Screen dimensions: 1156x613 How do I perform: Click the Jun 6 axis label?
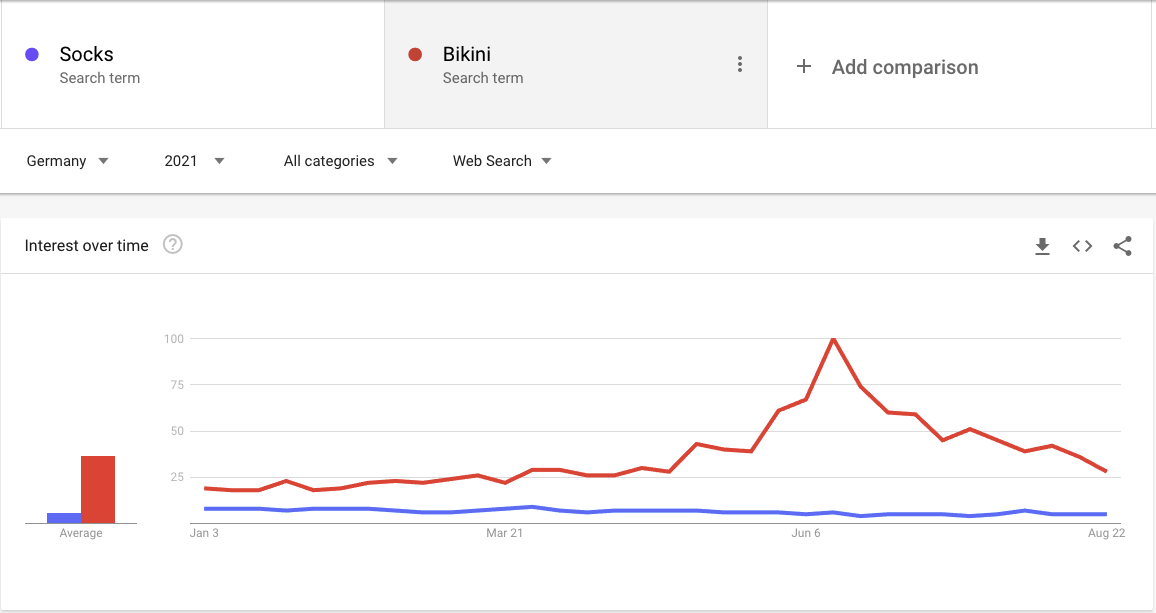click(x=806, y=533)
